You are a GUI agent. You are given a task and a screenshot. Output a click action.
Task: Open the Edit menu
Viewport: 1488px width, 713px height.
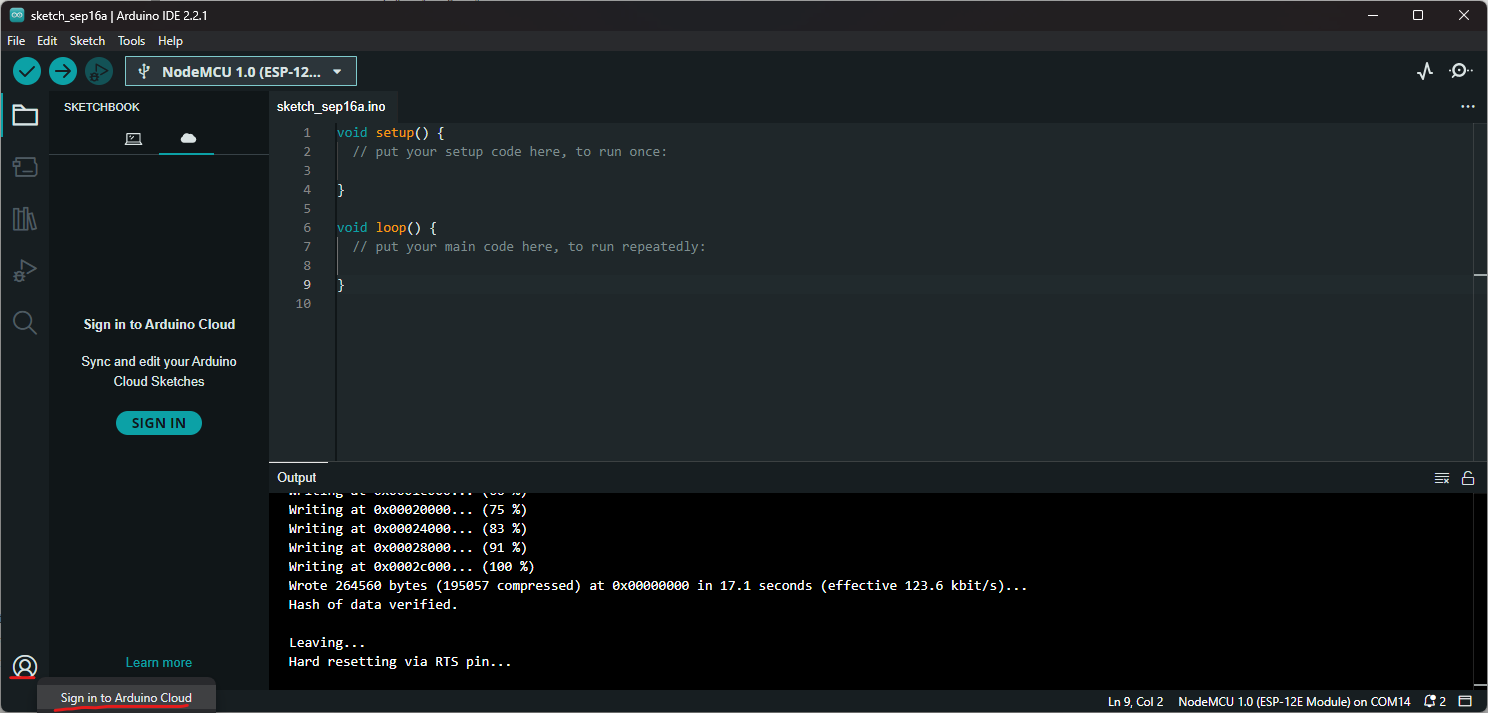[47, 41]
